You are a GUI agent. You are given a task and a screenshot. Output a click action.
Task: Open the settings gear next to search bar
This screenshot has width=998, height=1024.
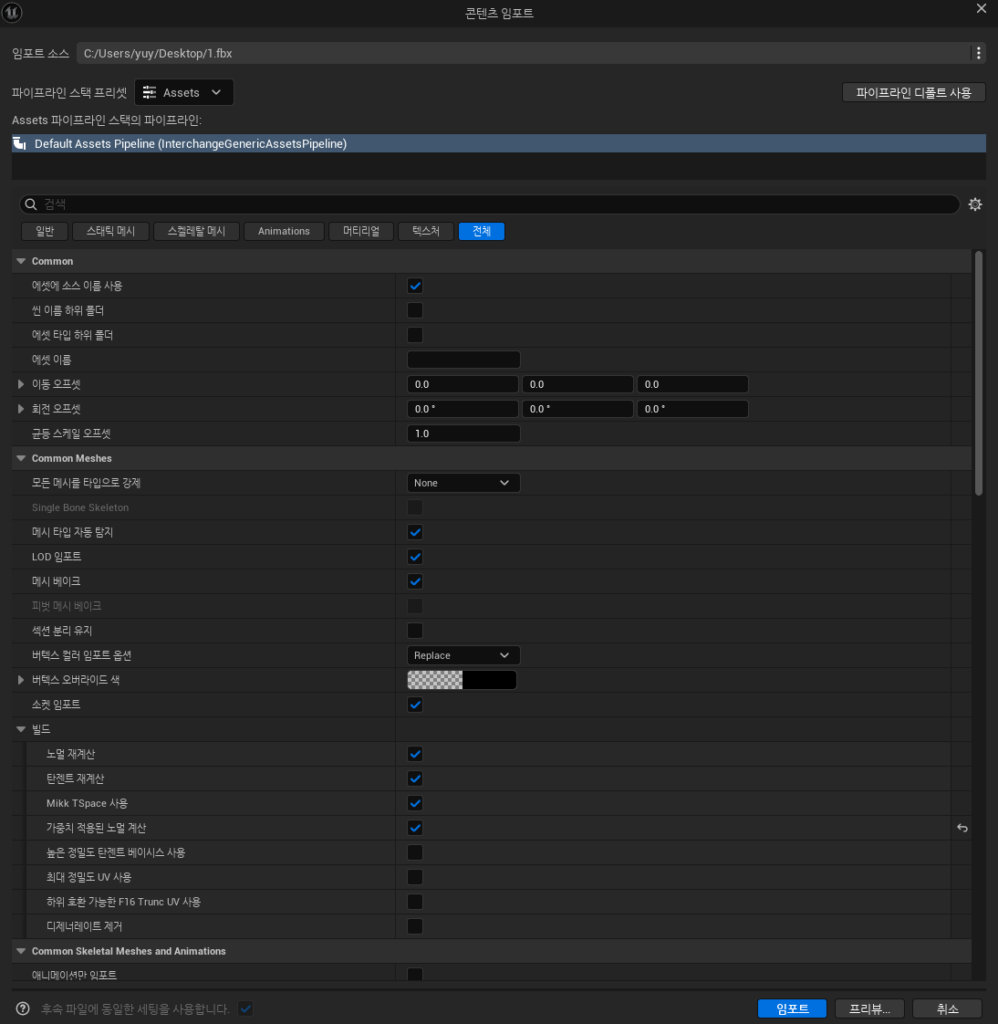point(975,205)
